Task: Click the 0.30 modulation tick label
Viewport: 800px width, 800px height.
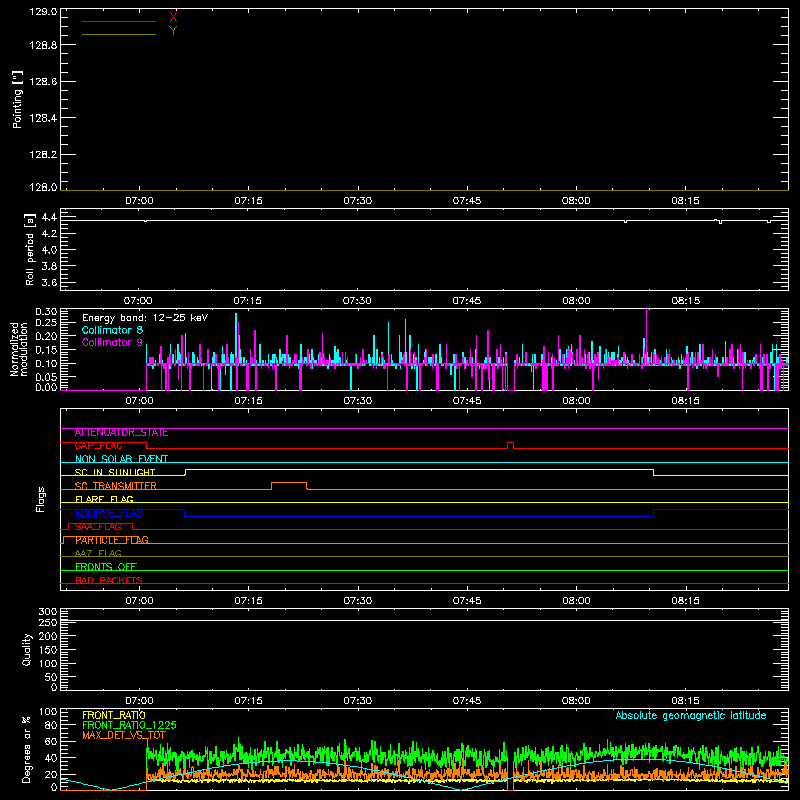Action: tap(46, 312)
